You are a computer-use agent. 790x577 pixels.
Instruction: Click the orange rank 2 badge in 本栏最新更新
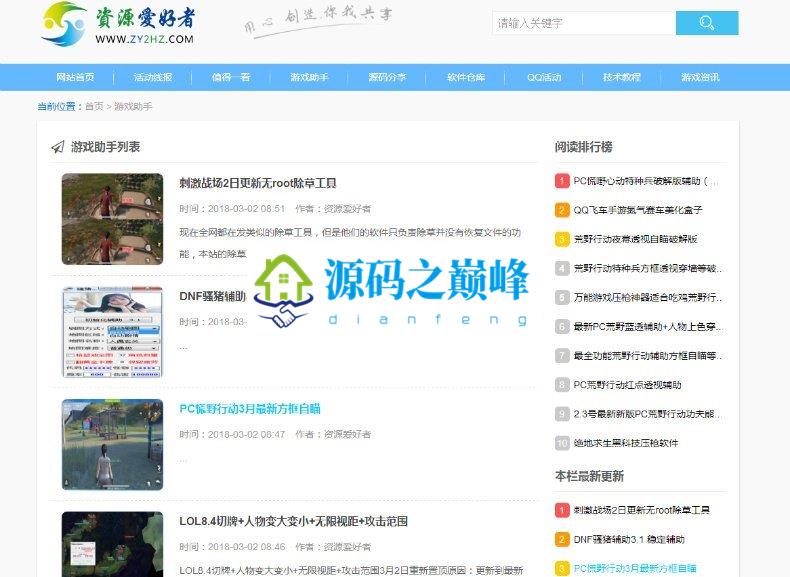point(562,539)
